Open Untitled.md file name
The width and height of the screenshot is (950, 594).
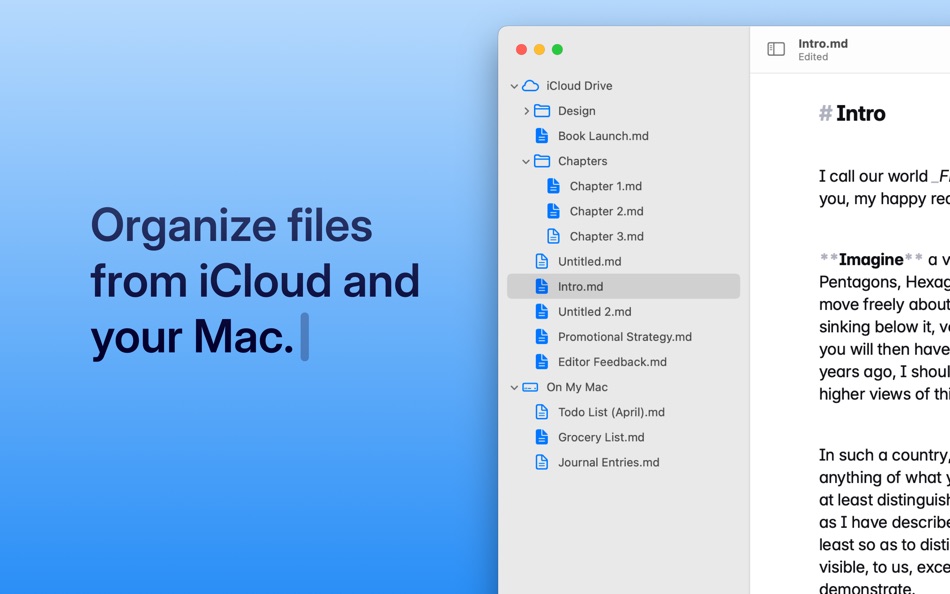tap(590, 261)
